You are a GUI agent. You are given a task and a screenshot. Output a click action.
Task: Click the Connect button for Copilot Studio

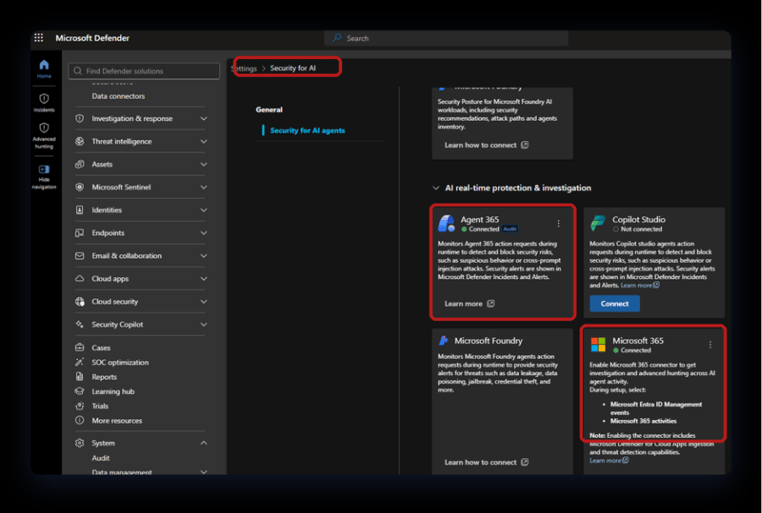click(614, 304)
